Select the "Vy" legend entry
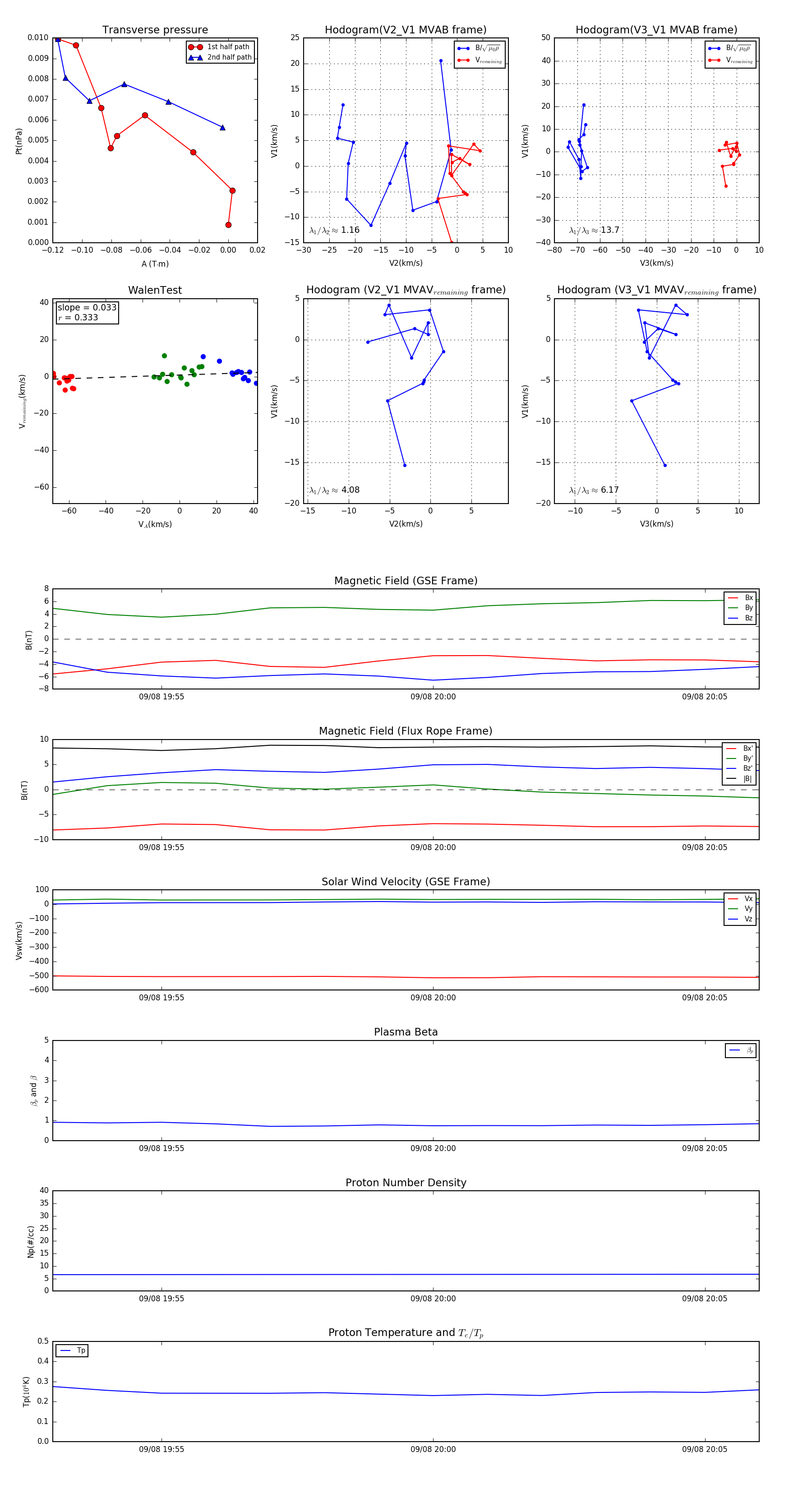This screenshot has width=812, height=1489. (x=740, y=909)
